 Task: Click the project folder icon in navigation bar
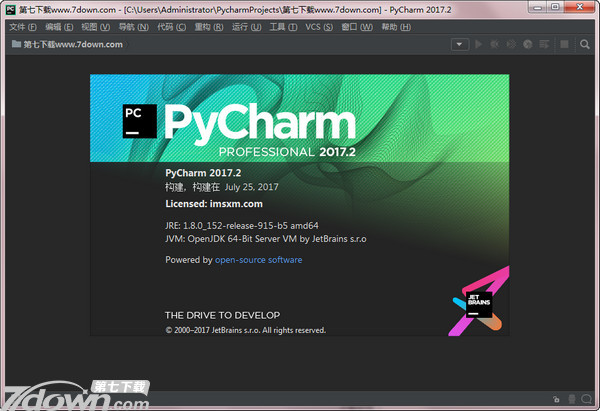[x=16, y=44]
